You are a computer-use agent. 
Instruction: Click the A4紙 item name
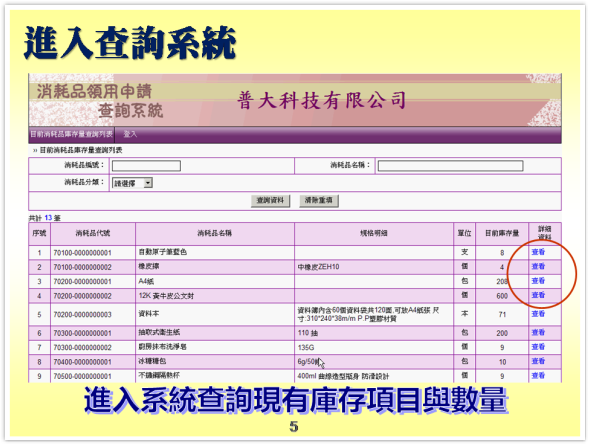point(146,281)
